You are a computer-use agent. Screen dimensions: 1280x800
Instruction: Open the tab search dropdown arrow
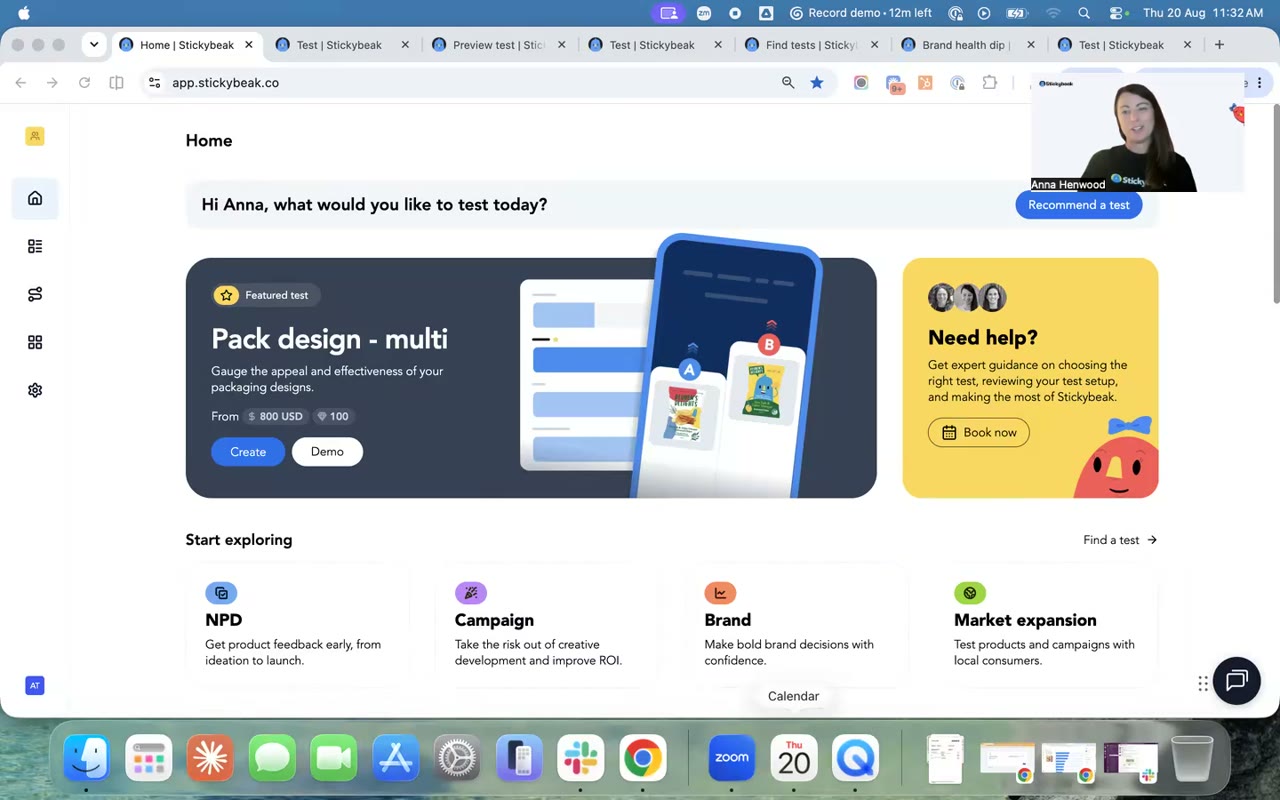click(94, 45)
